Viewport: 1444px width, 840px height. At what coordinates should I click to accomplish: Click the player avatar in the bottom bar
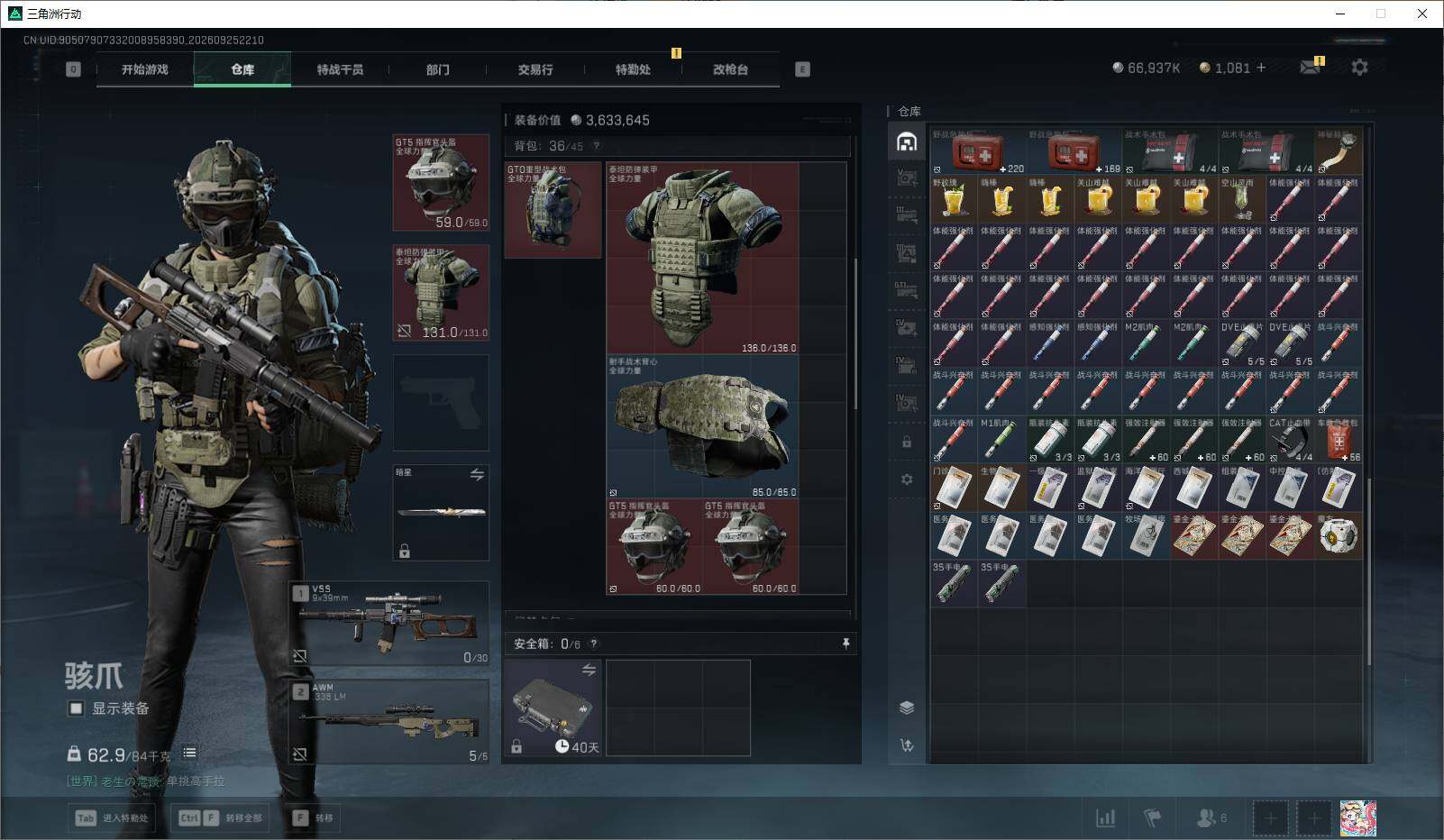(x=1357, y=818)
